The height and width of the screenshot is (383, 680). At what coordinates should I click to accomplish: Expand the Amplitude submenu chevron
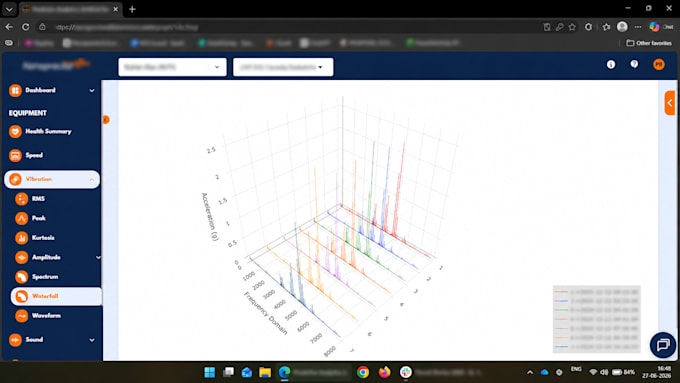[98, 258]
